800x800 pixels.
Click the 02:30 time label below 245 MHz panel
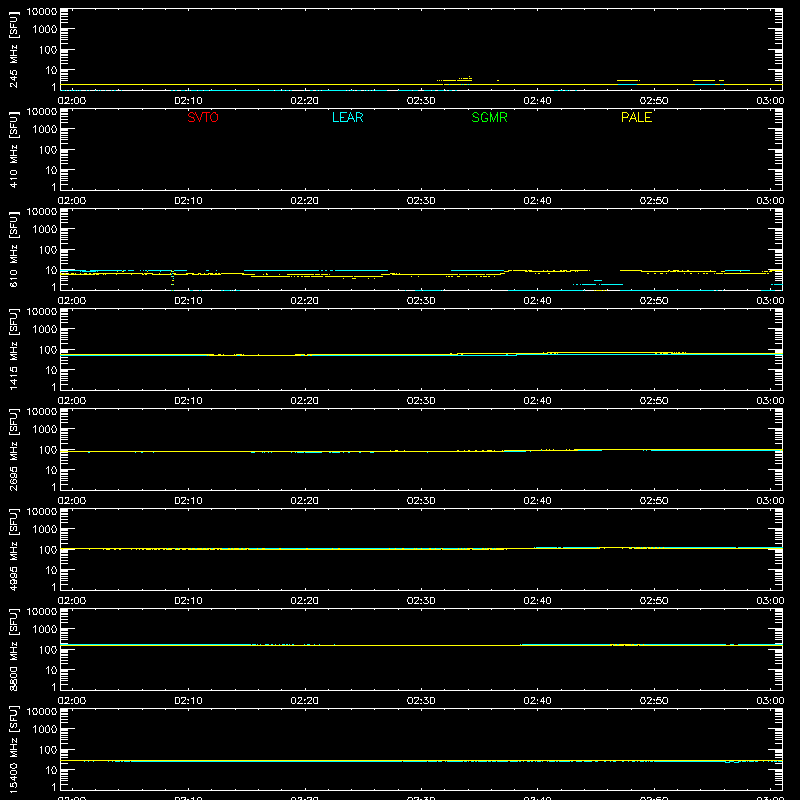click(421, 101)
